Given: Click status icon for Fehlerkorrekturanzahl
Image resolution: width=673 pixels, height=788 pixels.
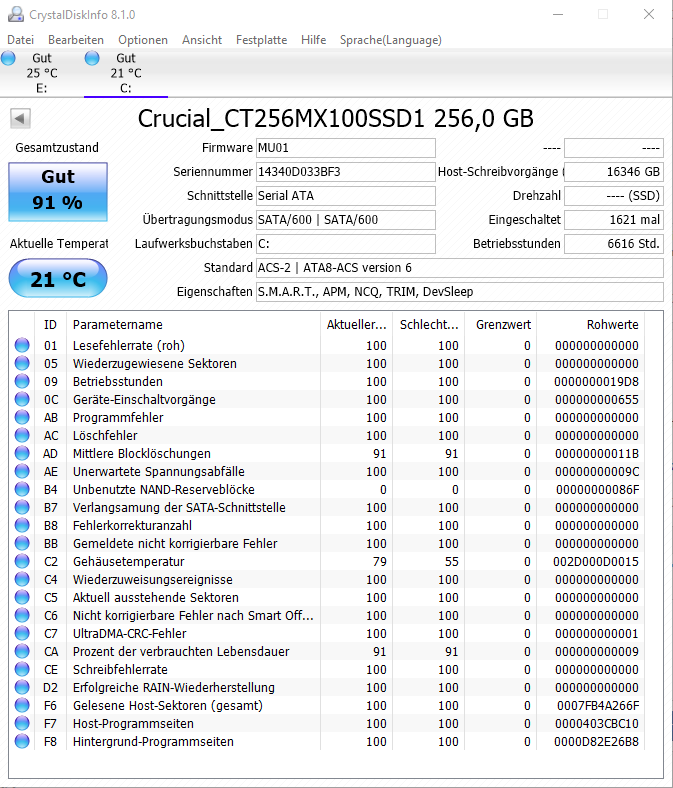Looking at the screenshot, I should click(x=22, y=525).
